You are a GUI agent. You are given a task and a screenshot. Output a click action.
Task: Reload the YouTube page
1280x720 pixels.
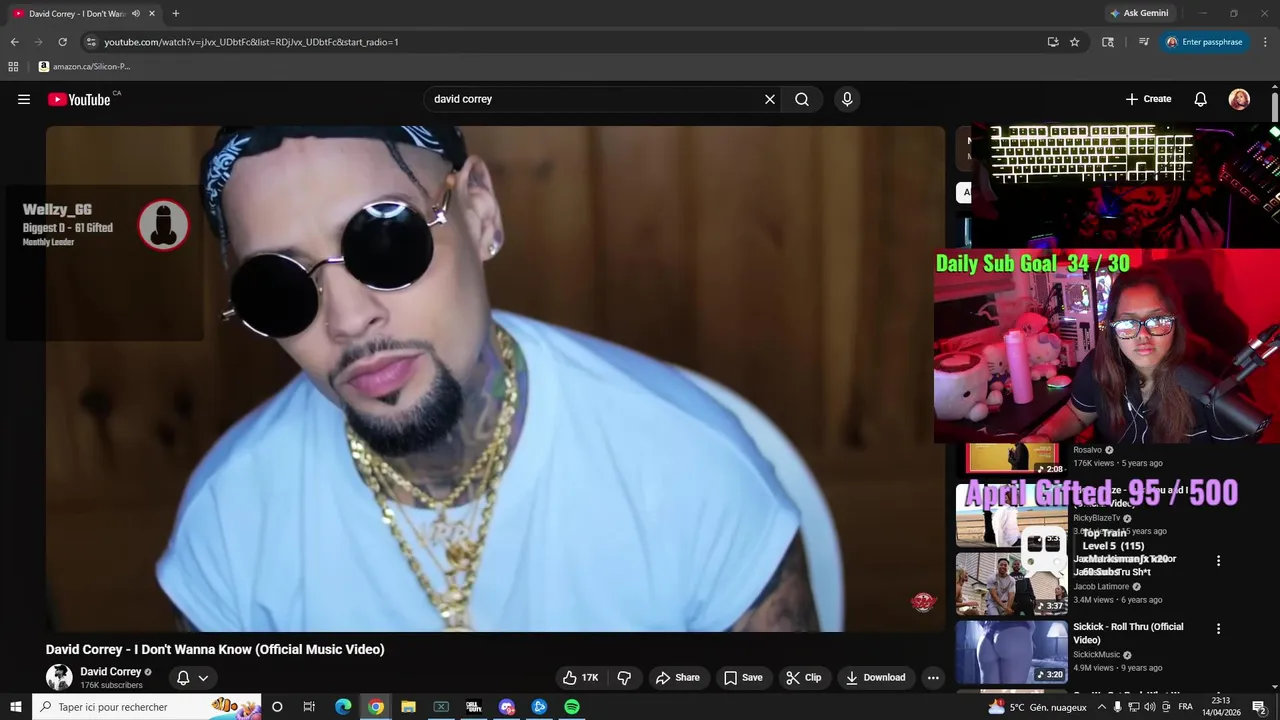tap(62, 42)
